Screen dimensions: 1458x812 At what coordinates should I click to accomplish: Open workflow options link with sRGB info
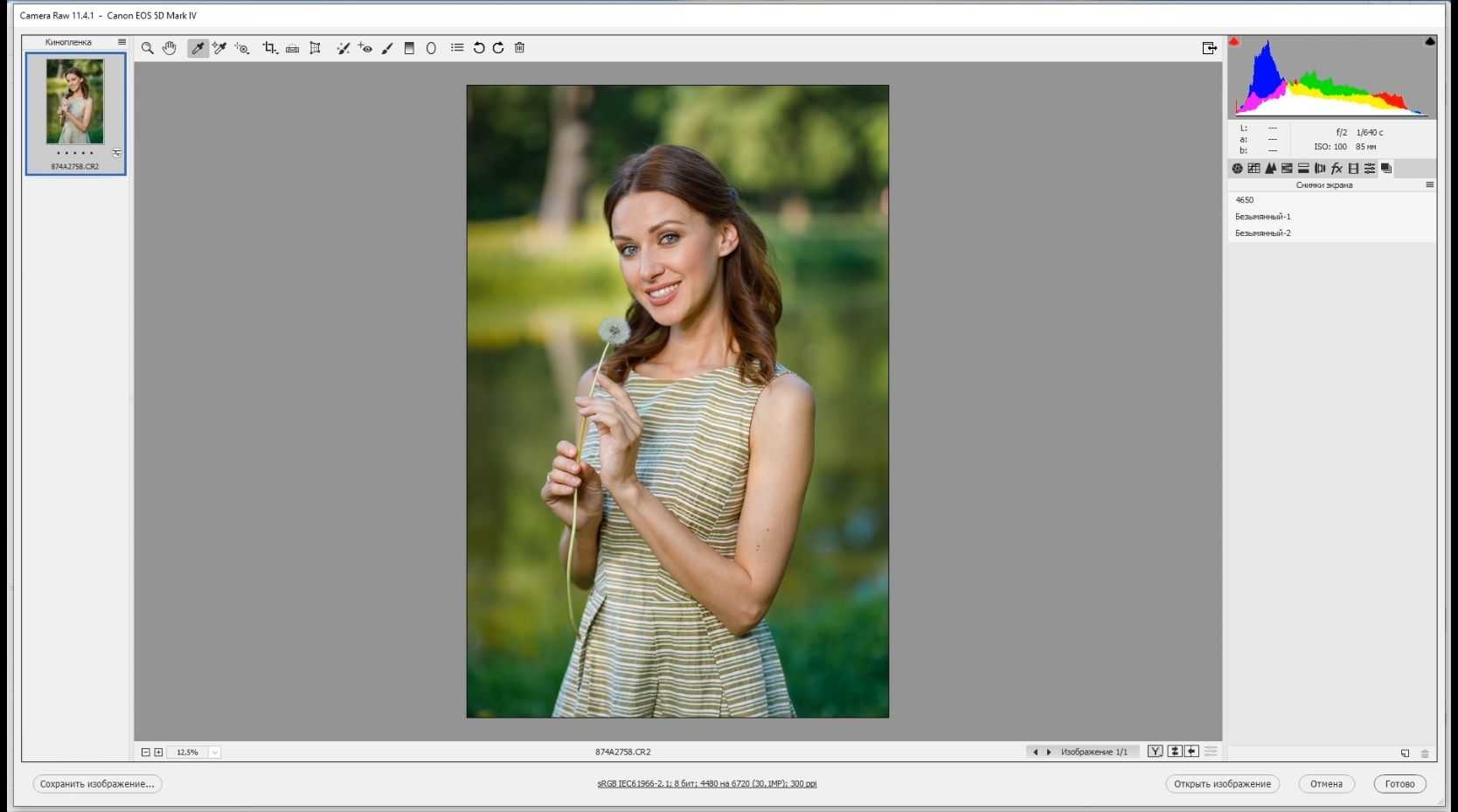pyautogui.click(x=707, y=784)
